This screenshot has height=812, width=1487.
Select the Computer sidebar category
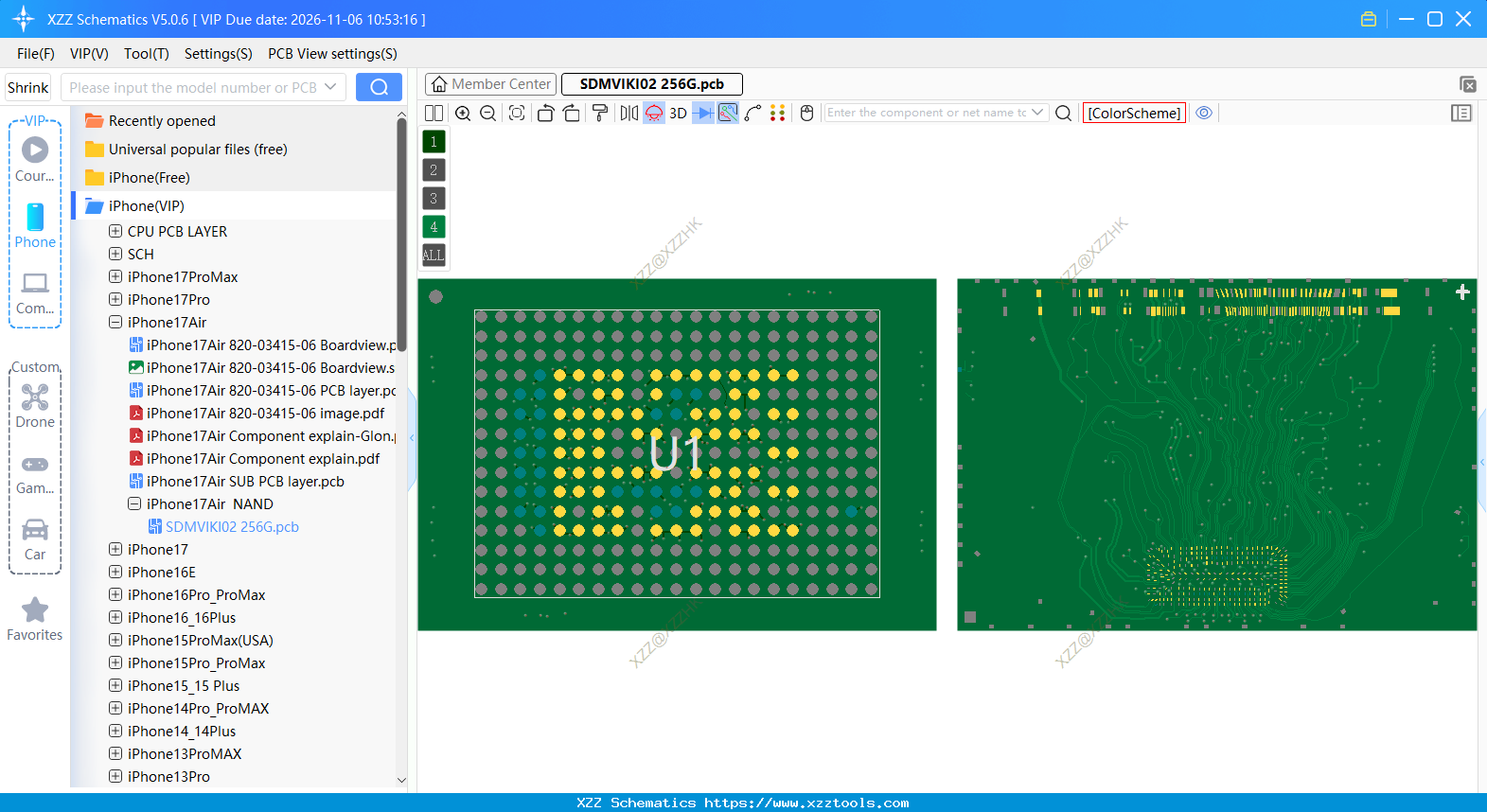pos(35,292)
